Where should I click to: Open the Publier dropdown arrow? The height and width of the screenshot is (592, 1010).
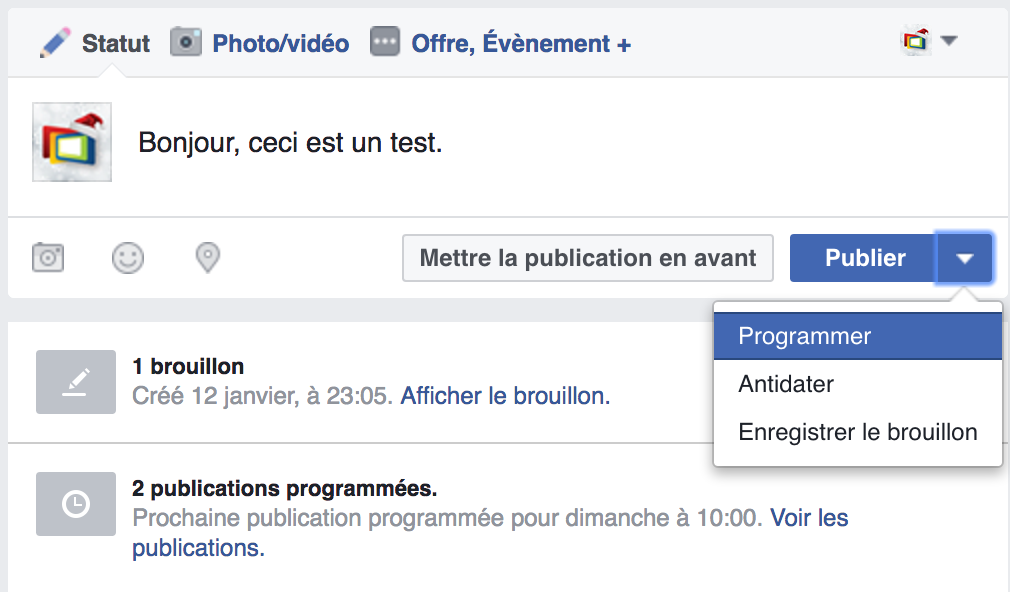pyautogui.click(x=964, y=257)
